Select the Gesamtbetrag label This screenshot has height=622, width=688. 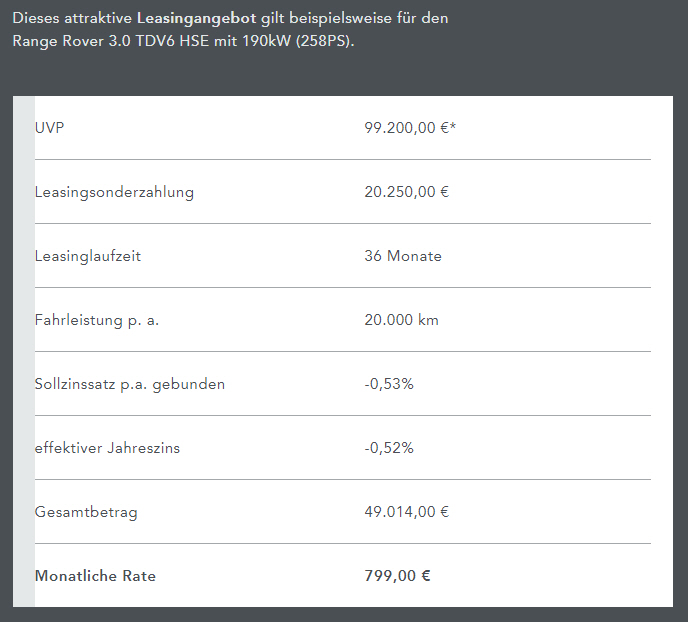[86, 512]
